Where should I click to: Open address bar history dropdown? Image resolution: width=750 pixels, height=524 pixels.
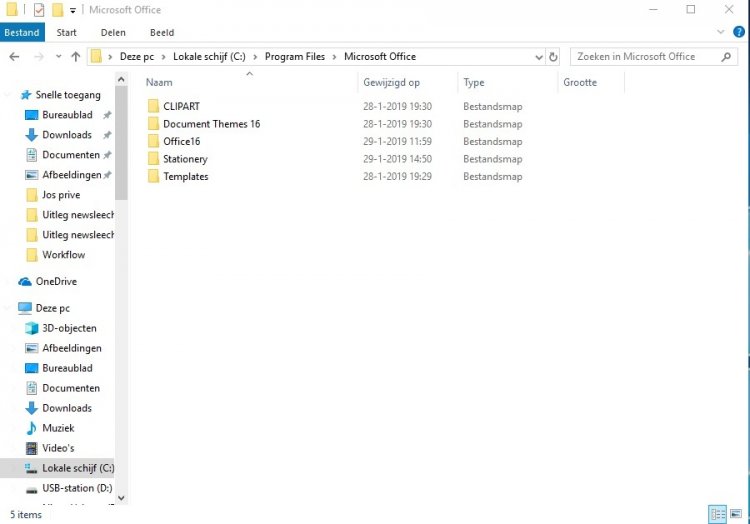tap(539, 57)
